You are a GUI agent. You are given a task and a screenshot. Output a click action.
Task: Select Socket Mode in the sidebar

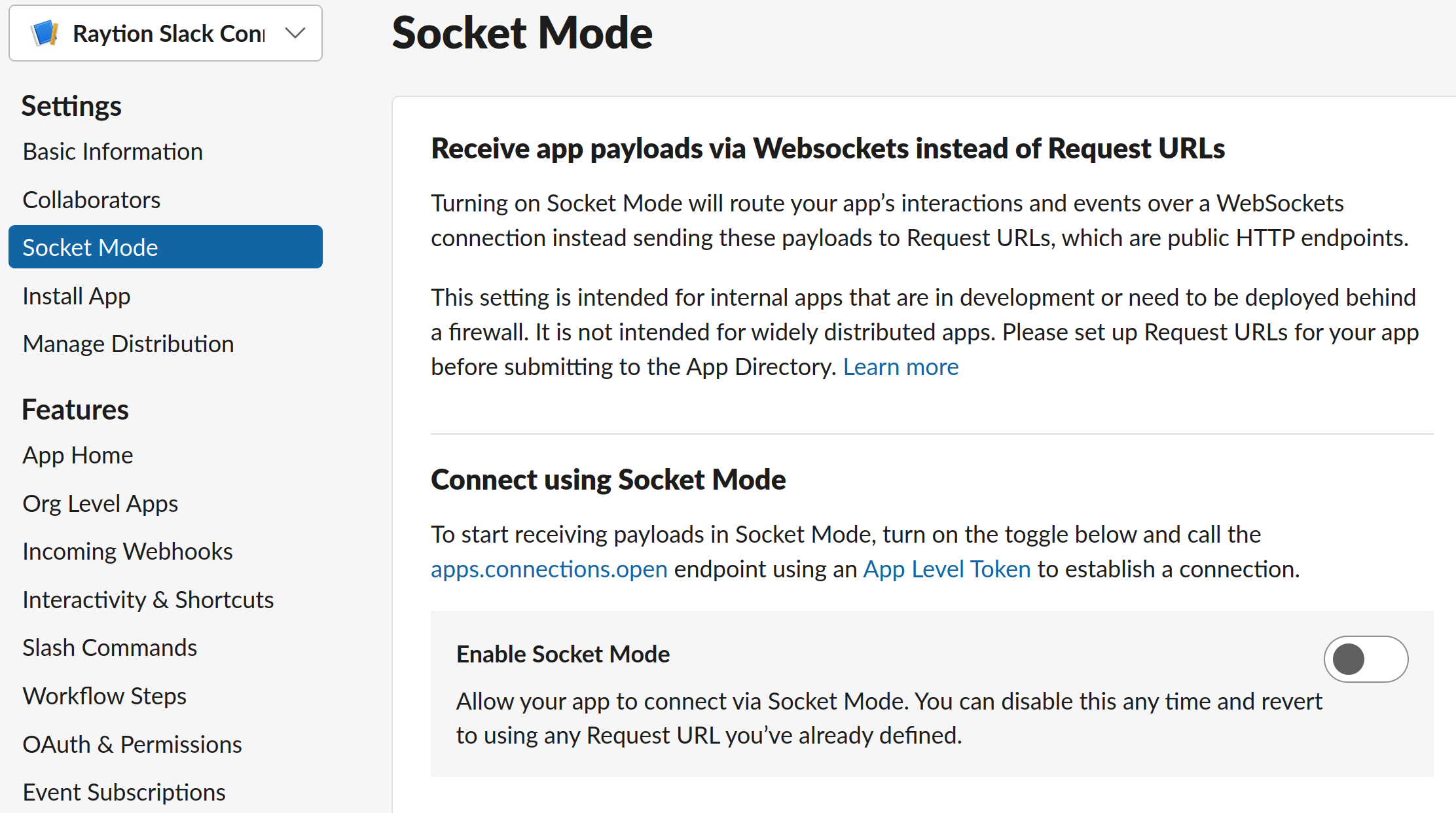(x=166, y=247)
